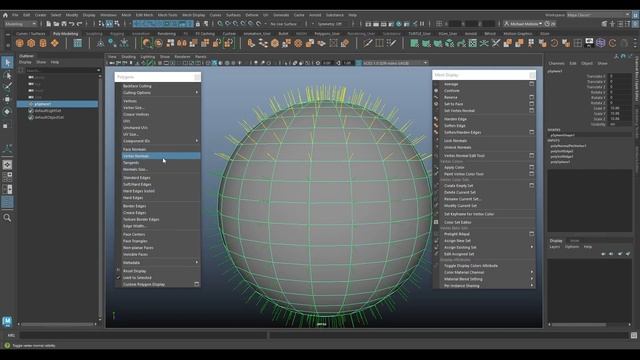Click Lock Normals in Mesh Display menu
Image resolution: width=640 pixels, height=360 pixels.
(x=455, y=140)
